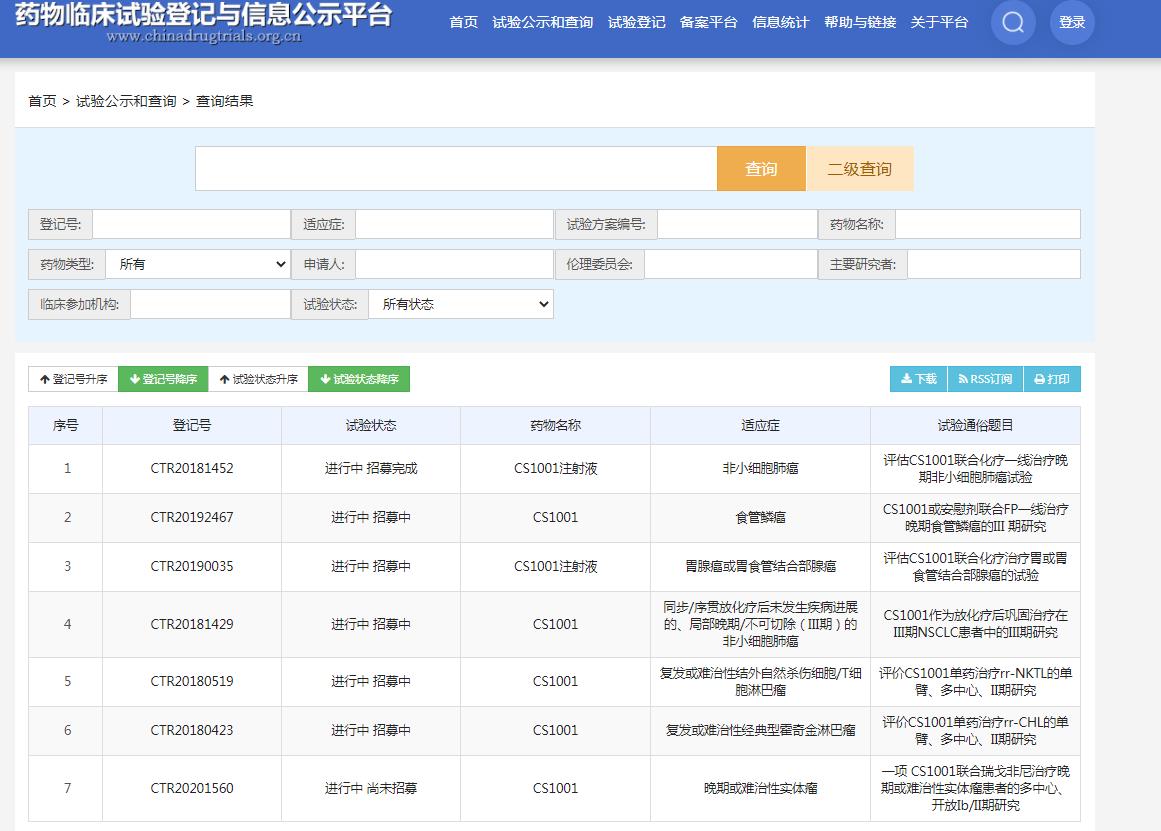Click title 评价CS1001单药治疗rr-CHL
The width and height of the screenshot is (1161, 831).
coord(975,730)
